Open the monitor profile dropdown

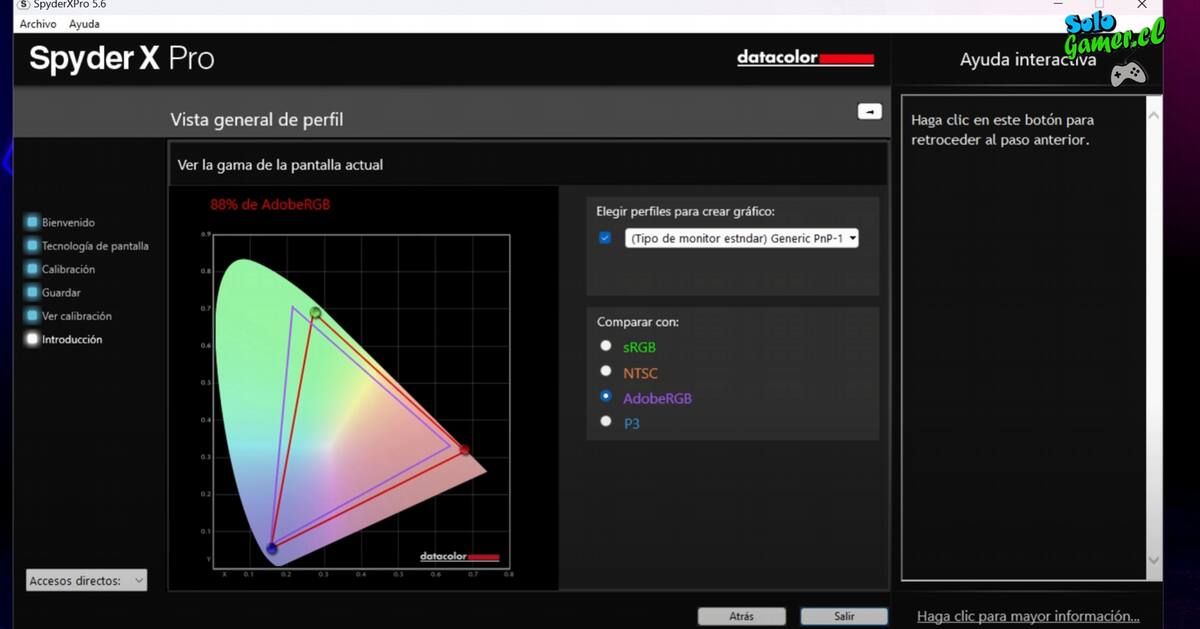pos(742,238)
